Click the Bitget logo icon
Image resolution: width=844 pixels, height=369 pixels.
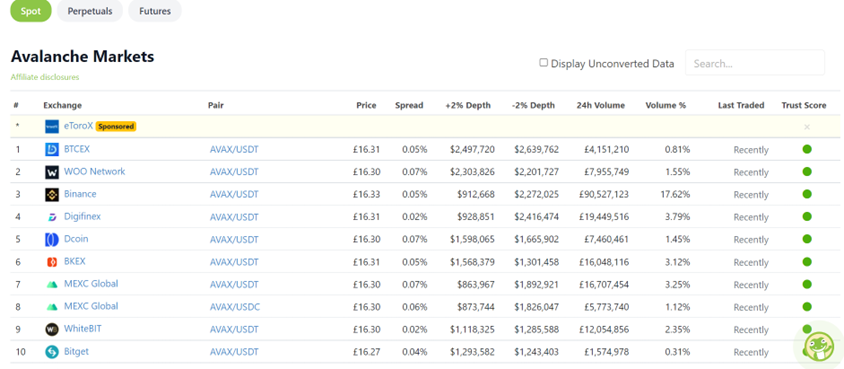tap(52, 352)
